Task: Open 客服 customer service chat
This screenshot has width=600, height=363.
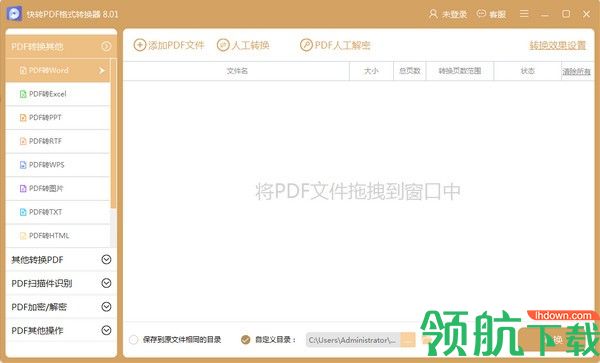Action: click(x=491, y=15)
